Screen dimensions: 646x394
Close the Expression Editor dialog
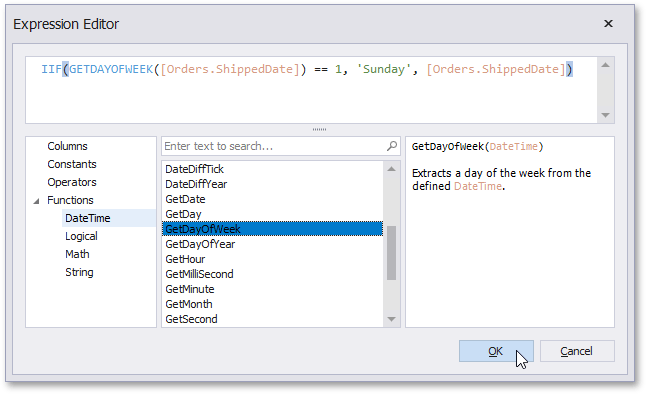point(608,24)
